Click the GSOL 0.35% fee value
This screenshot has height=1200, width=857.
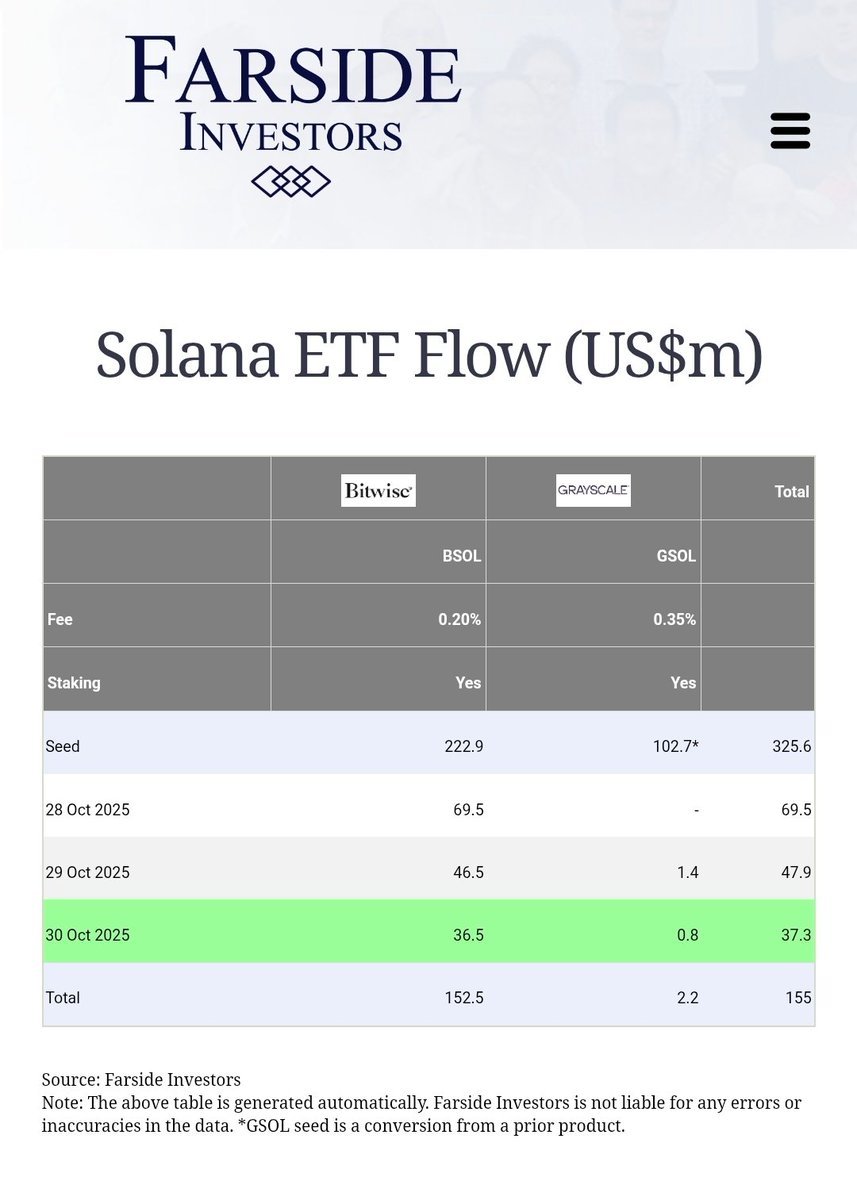click(675, 620)
